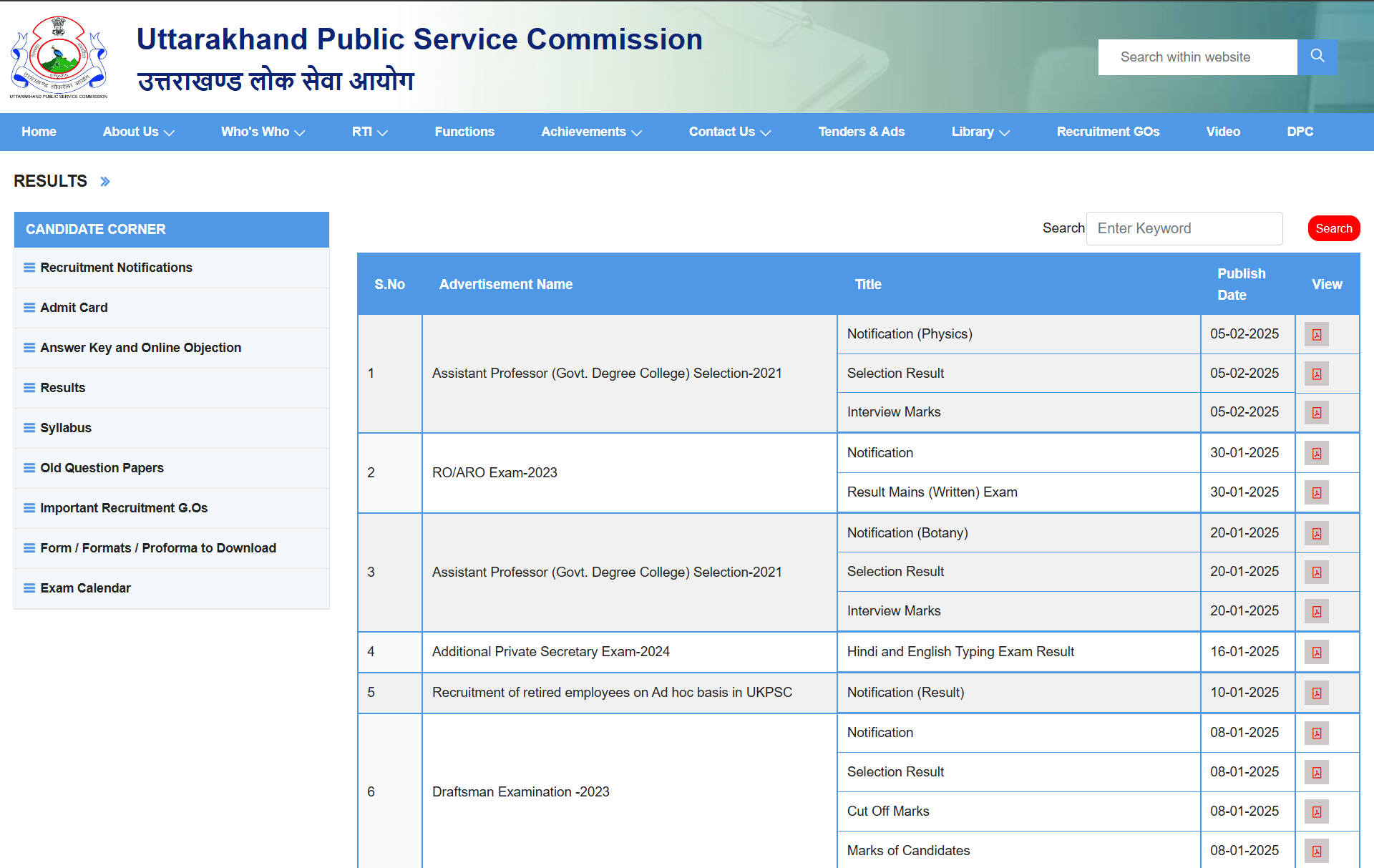Open PDF for Marks of Candidates row

(1316, 851)
